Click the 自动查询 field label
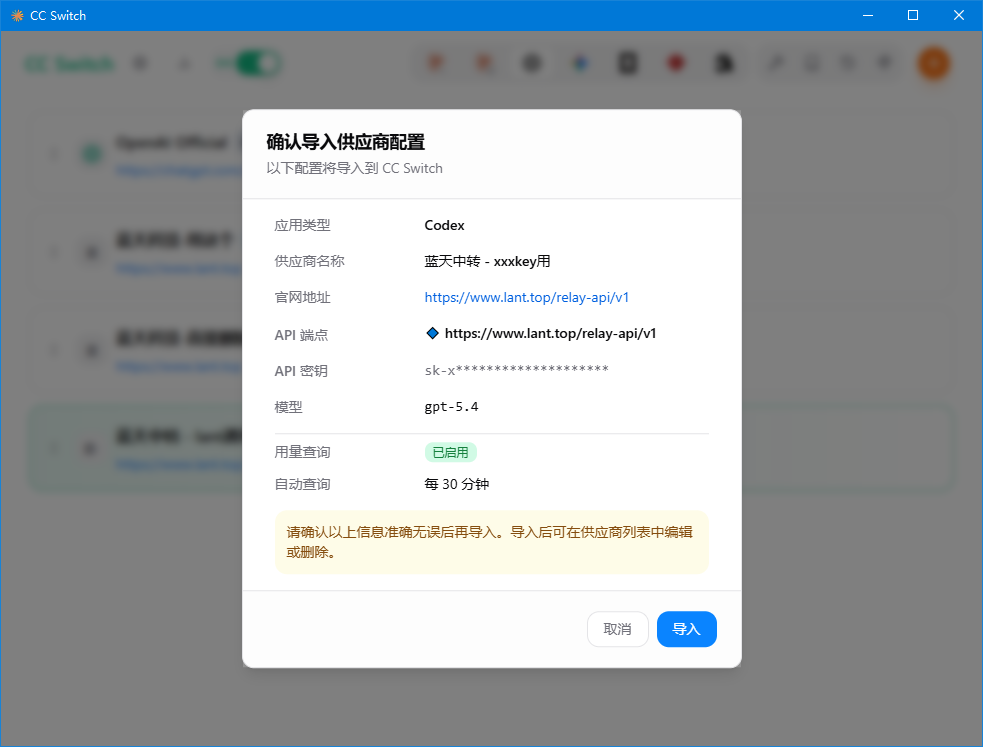This screenshot has width=983, height=747. (x=302, y=484)
